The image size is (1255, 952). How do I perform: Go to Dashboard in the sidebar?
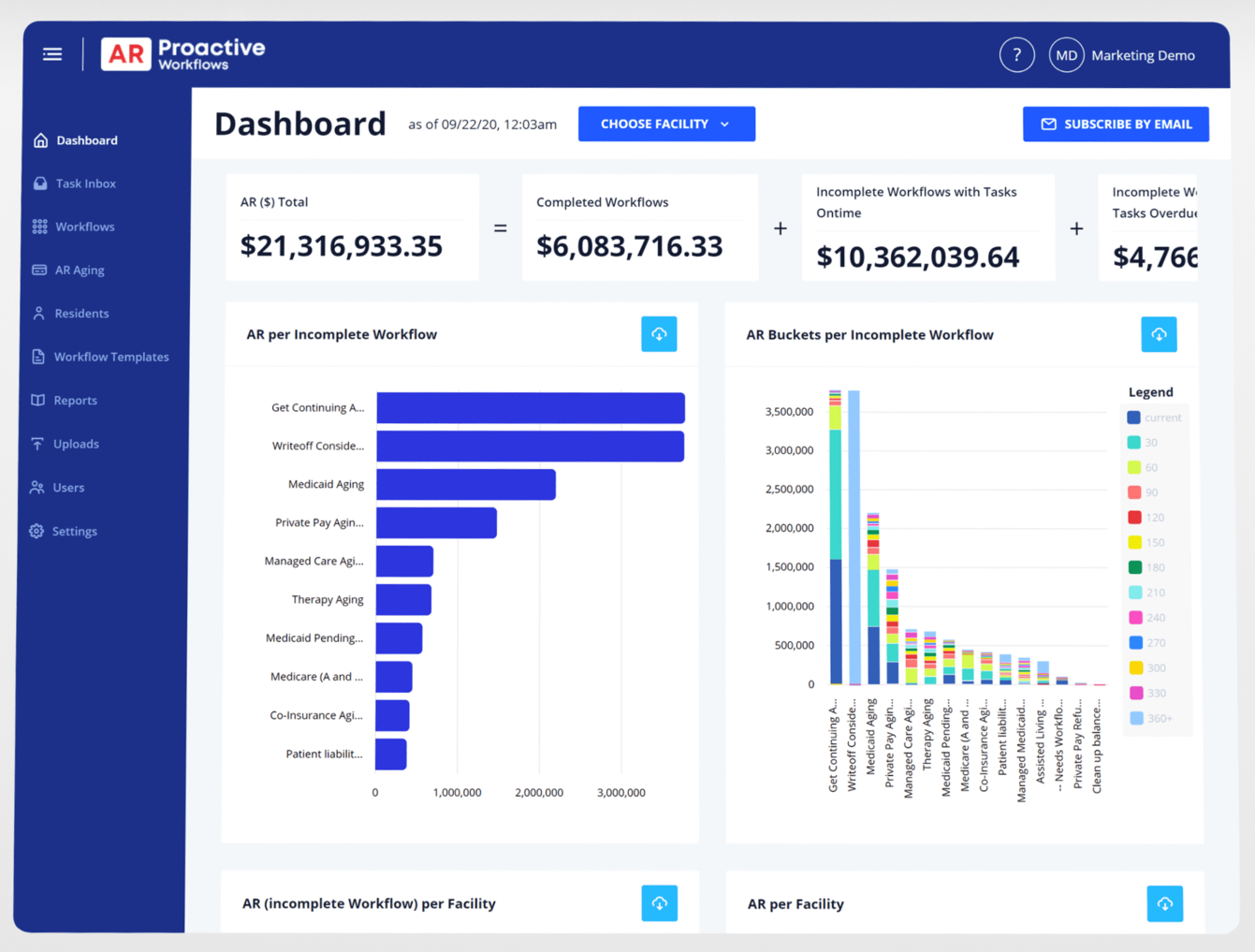[87, 140]
